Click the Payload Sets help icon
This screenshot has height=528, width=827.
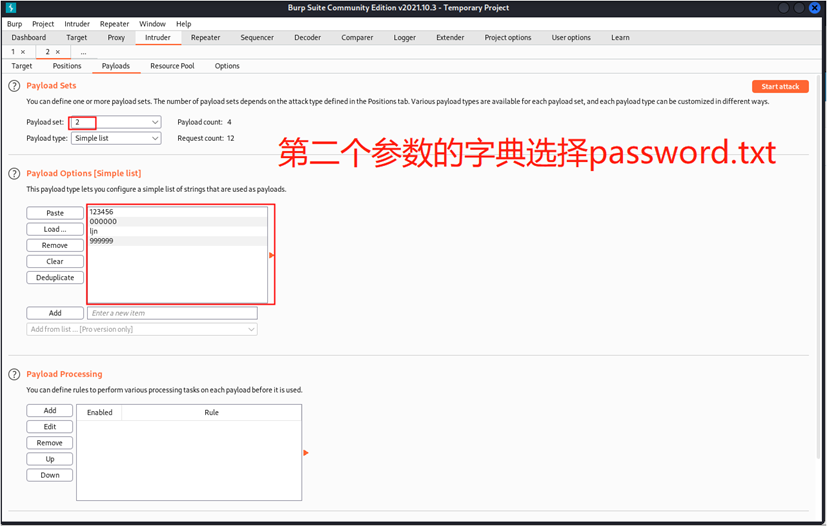[14, 86]
